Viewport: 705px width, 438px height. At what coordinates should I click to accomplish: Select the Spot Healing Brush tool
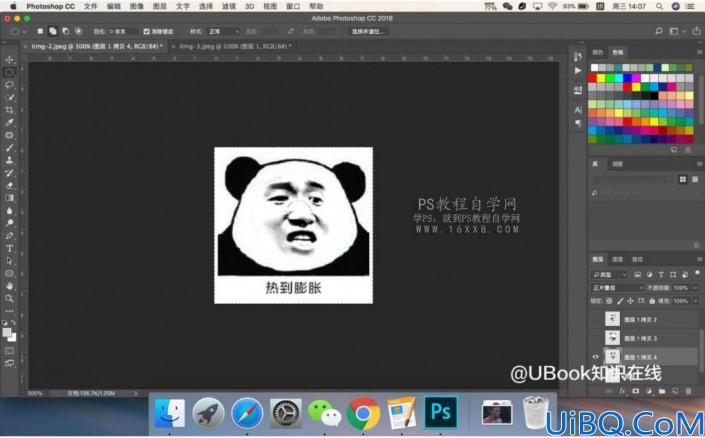(x=9, y=135)
